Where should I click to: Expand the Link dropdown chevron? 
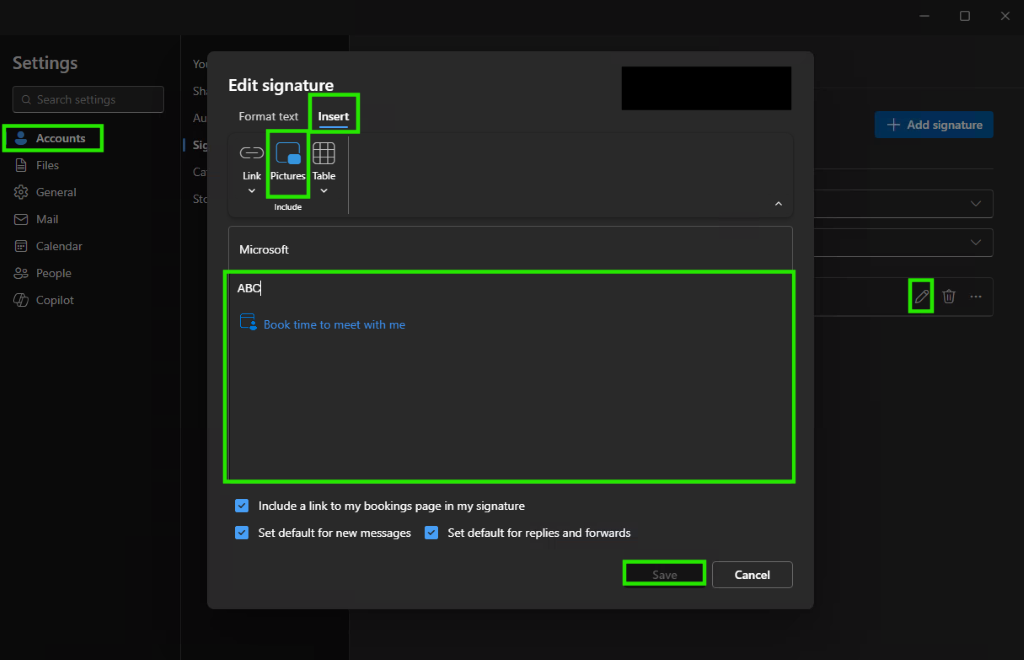(251, 191)
